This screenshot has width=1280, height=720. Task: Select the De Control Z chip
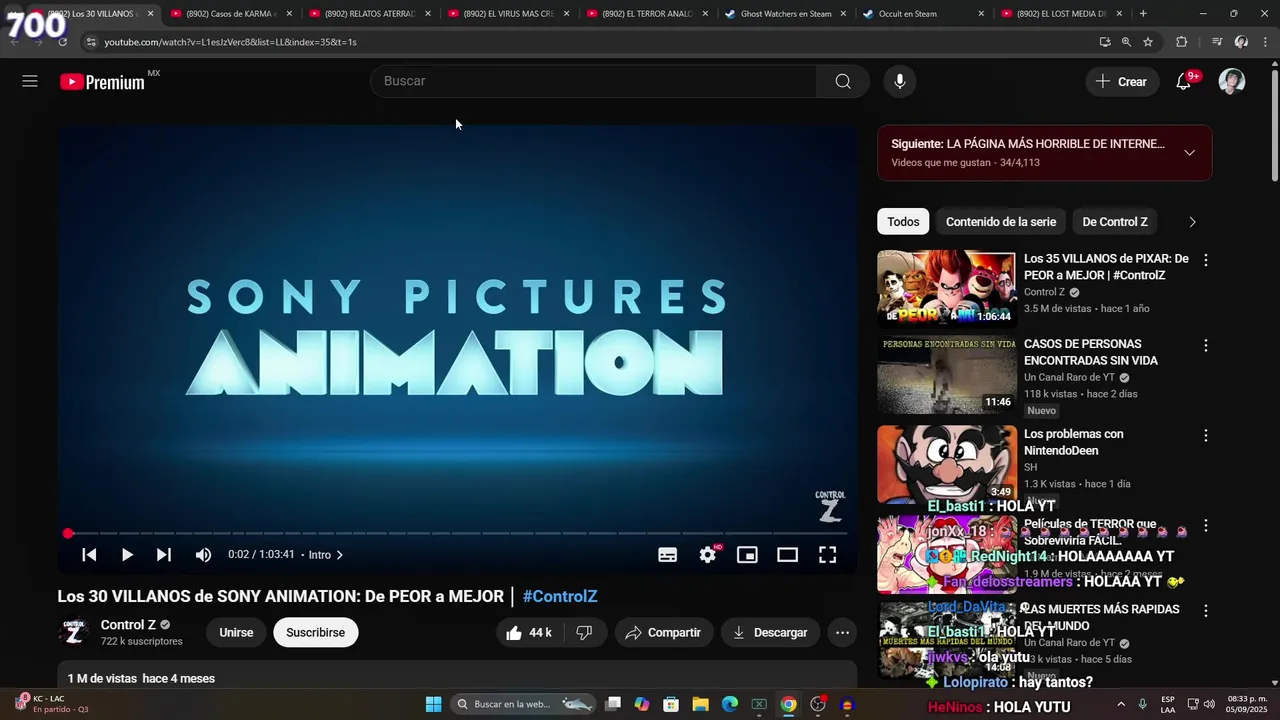(1115, 222)
